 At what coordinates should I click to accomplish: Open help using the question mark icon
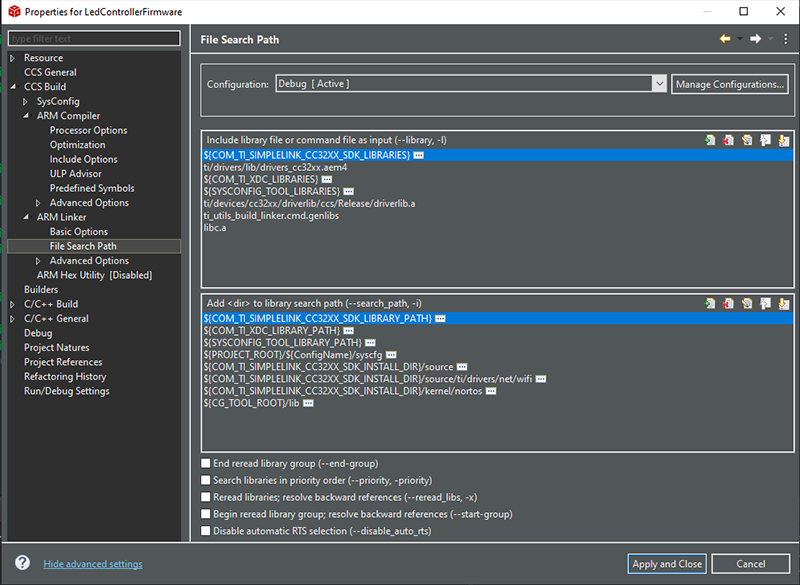[x=22, y=563]
